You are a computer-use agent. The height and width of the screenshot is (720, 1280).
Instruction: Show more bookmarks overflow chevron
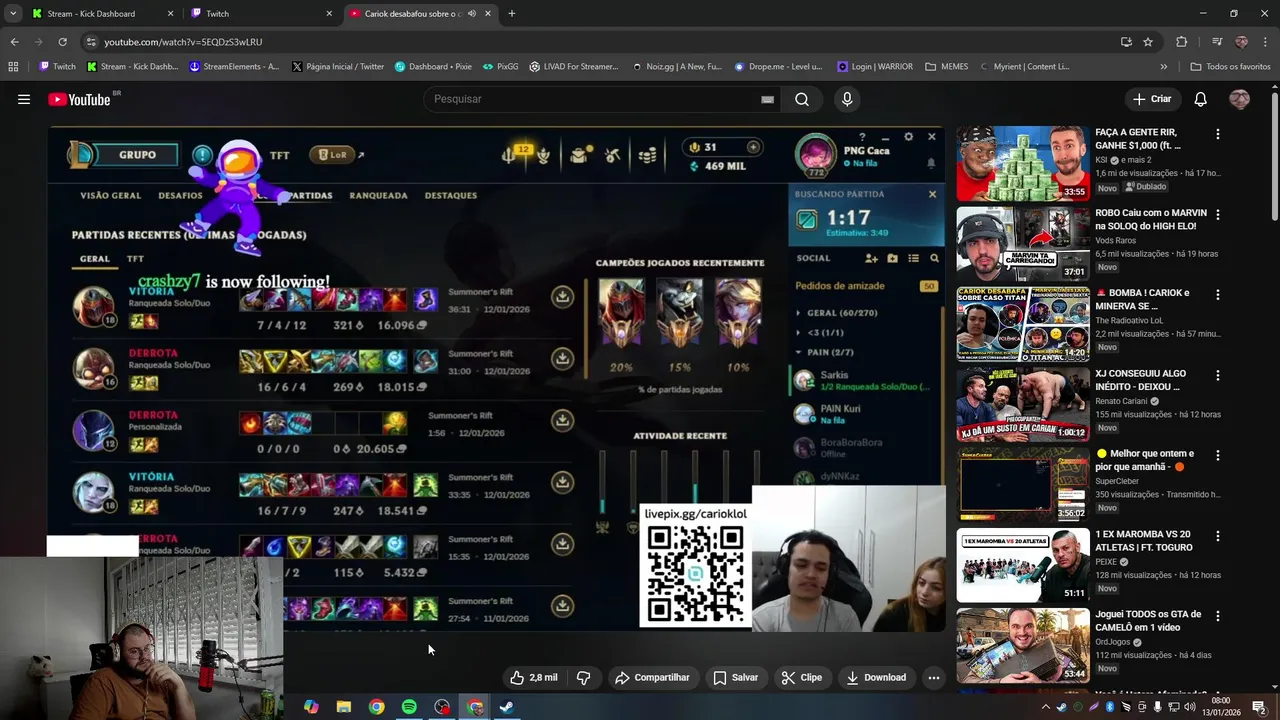pyautogui.click(x=1163, y=67)
